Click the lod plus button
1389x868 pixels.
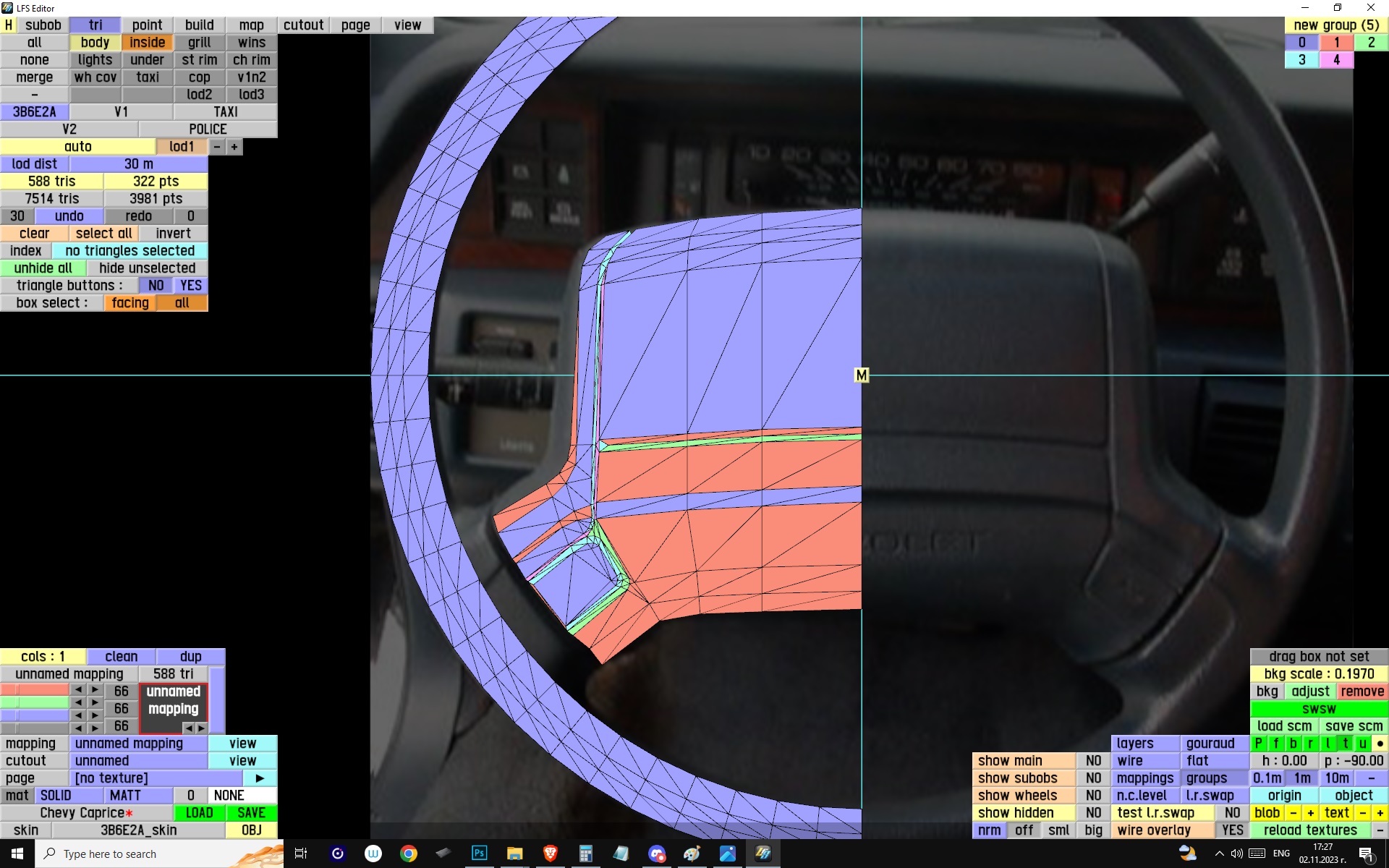pyautogui.click(x=234, y=147)
